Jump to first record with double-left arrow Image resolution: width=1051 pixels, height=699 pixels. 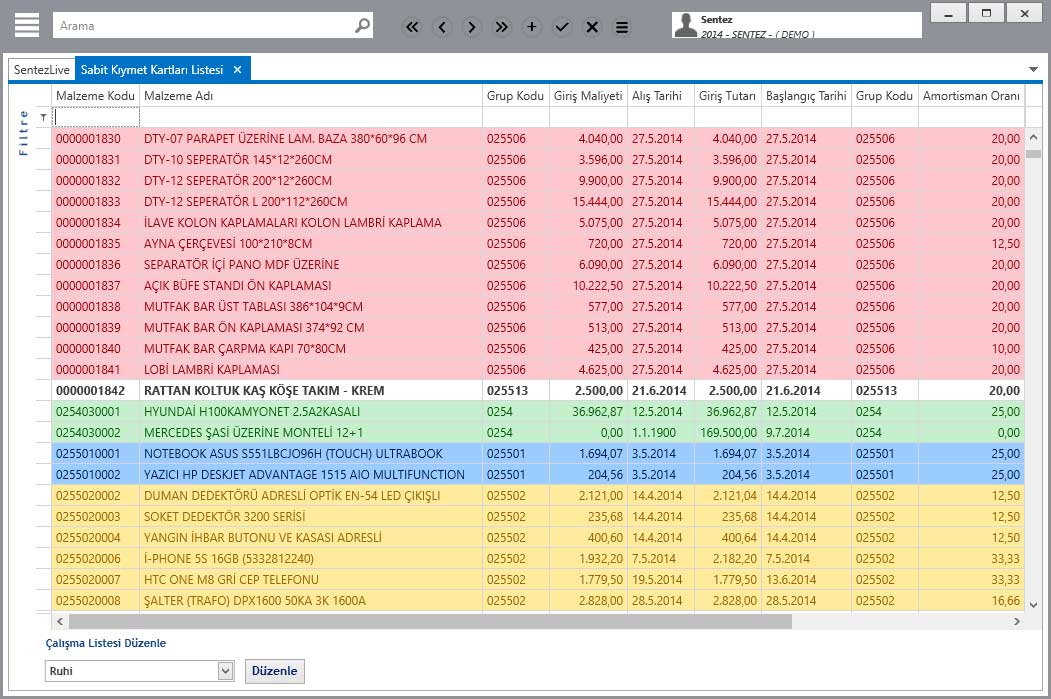(412, 27)
